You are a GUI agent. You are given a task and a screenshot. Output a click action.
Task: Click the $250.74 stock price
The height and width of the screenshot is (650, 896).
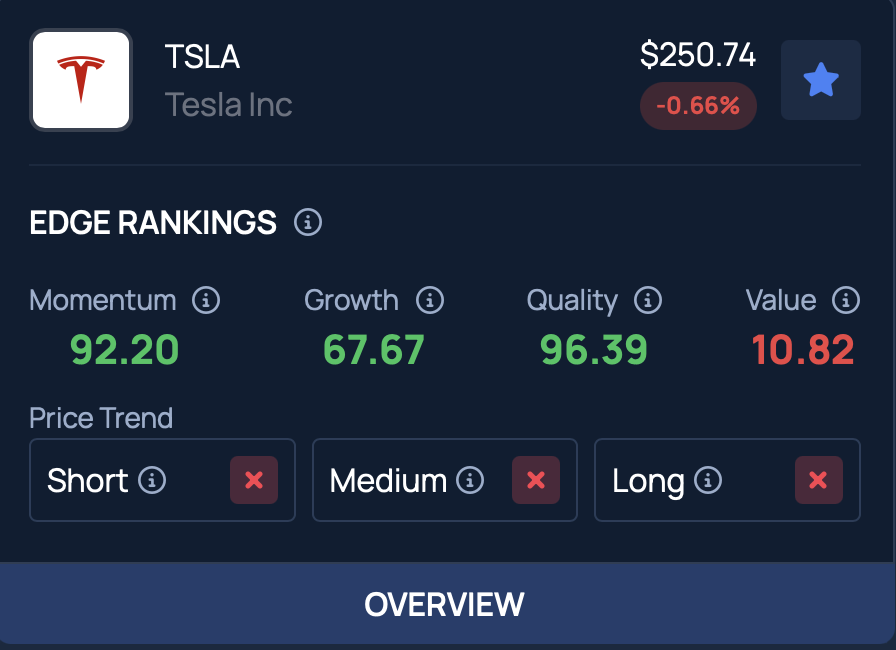[698, 55]
